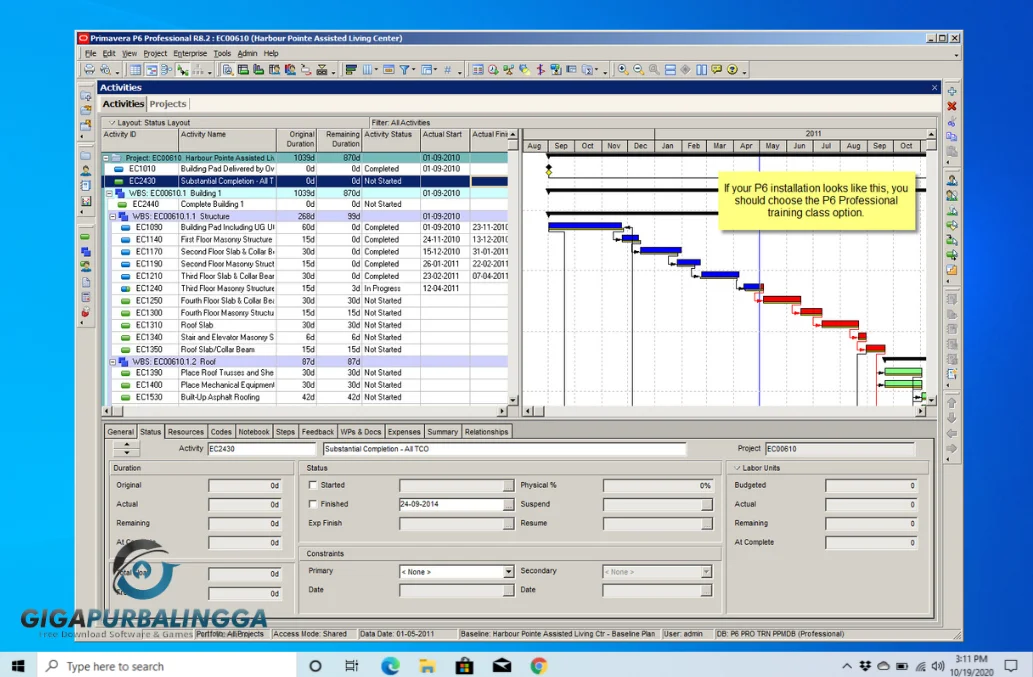Click the Gantt chart horizontal scrollbar
Screen dimensions: 1033x677
725,411
